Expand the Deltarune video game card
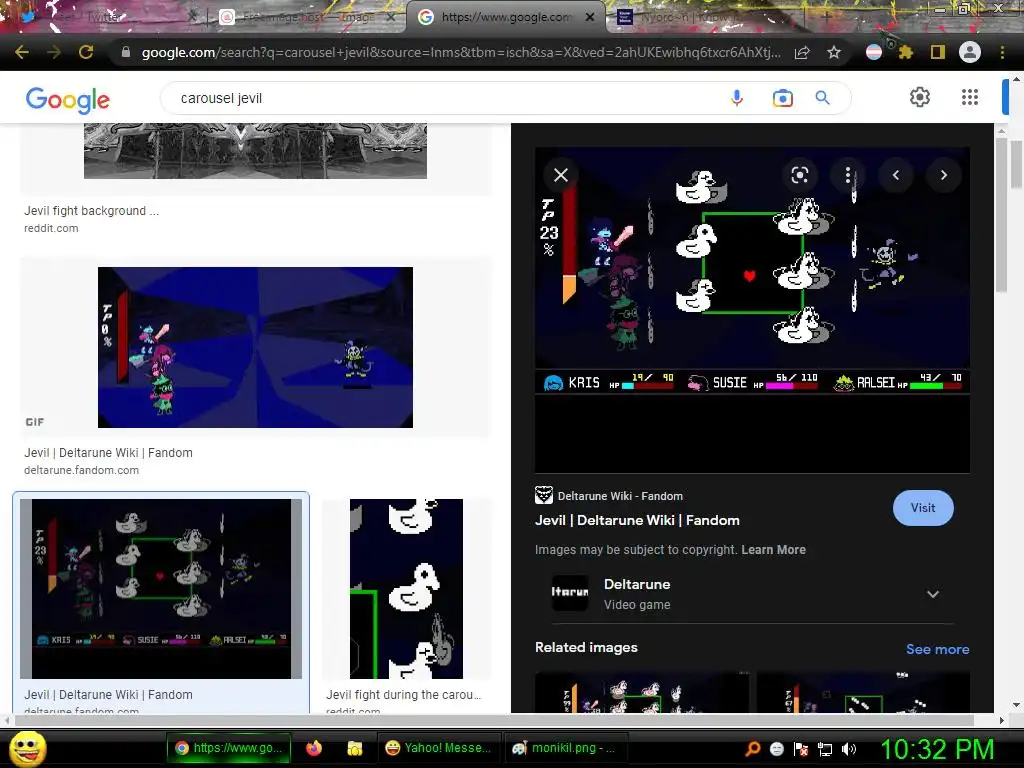Viewport: 1024px width, 768px height. tap(752, 594)
